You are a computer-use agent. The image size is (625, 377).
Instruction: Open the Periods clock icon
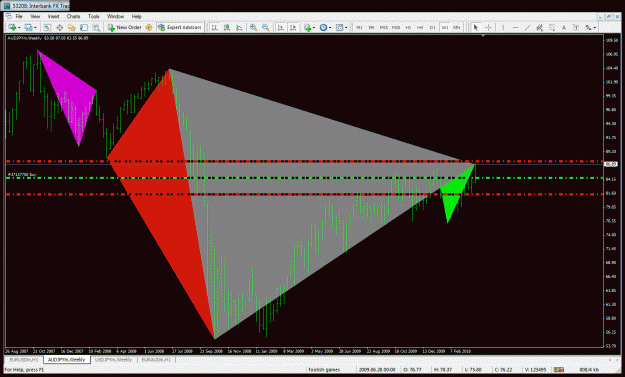click(323, 27)
